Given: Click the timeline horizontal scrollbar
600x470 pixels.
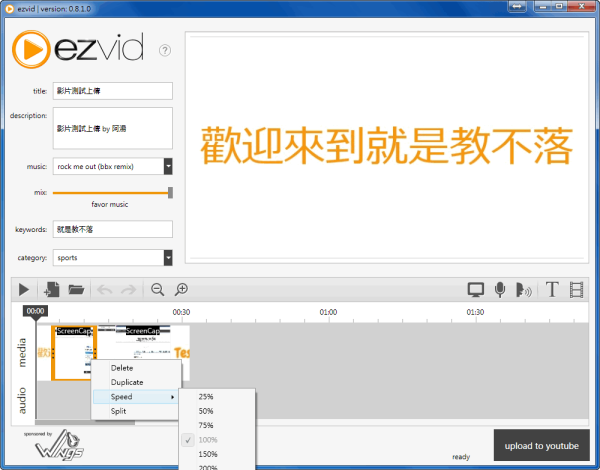Looking at the screenshot, I should tap(85, 423).
